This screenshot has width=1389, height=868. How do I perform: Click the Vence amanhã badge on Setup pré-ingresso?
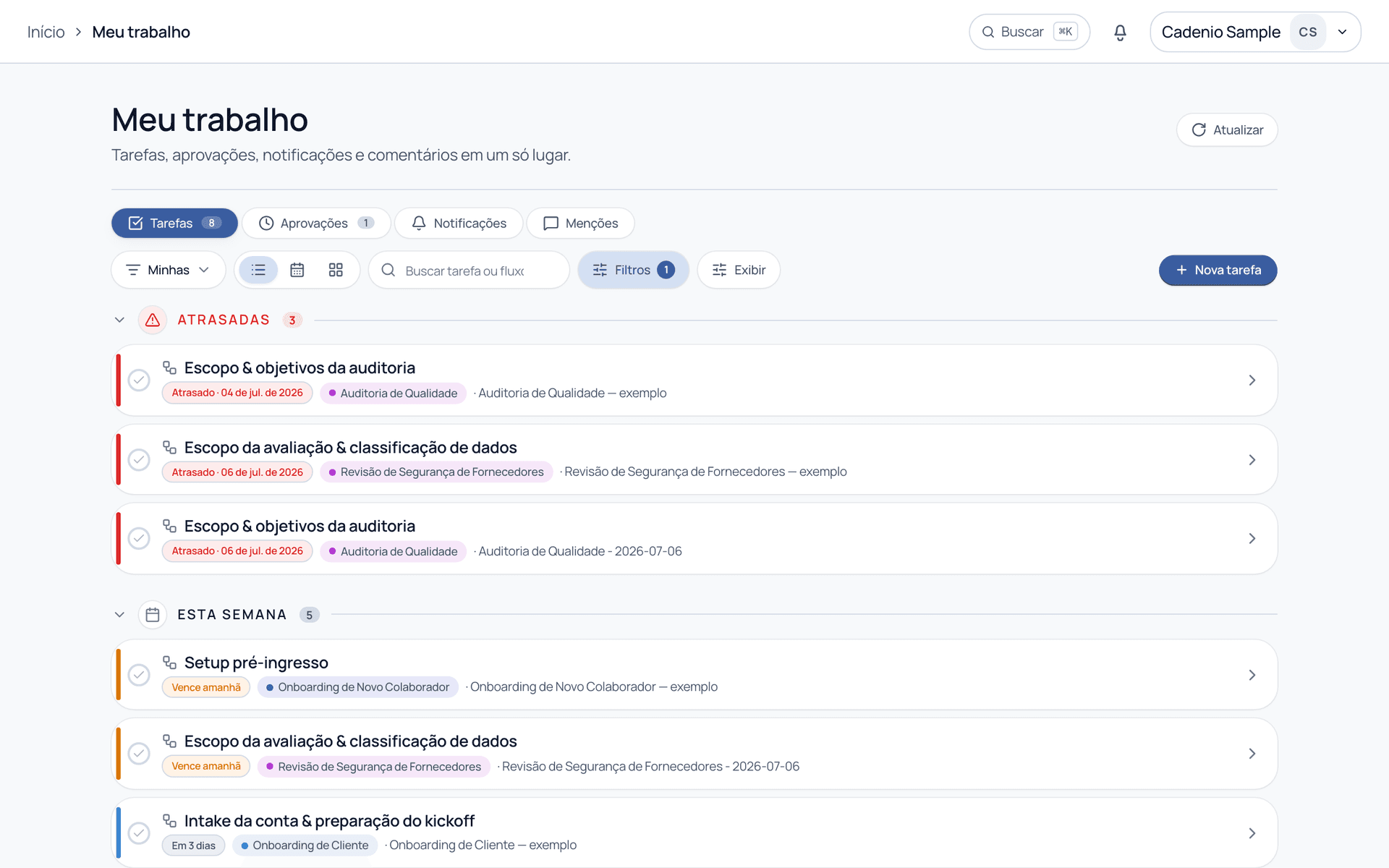pos(206,687)
